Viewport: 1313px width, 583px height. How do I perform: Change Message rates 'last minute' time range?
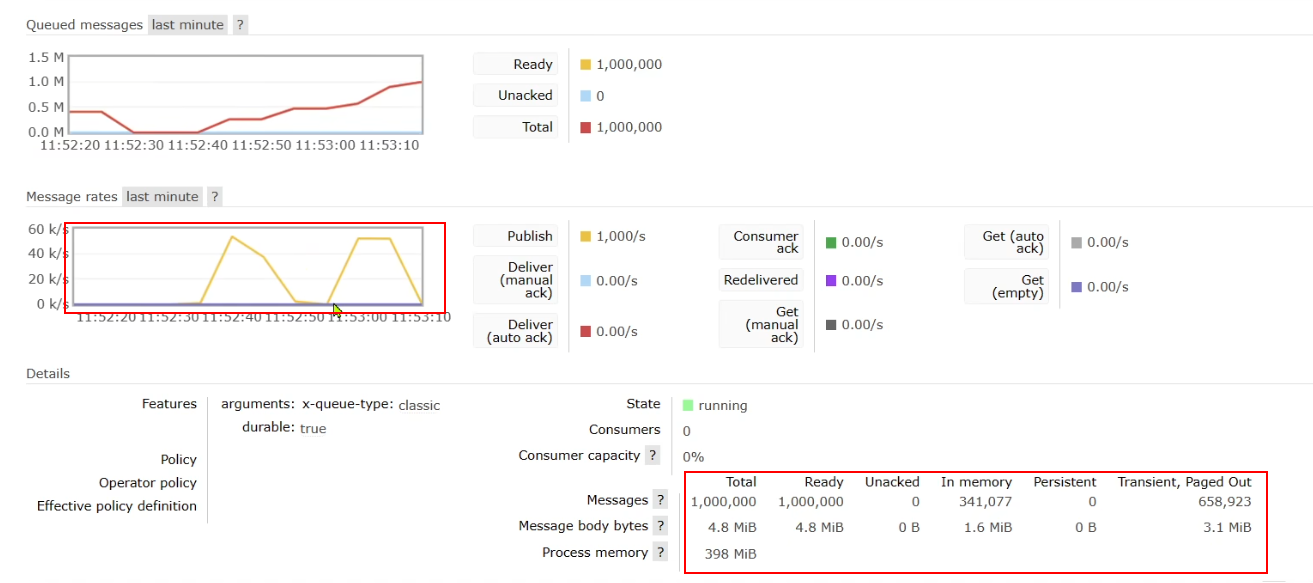coord(163,197)
